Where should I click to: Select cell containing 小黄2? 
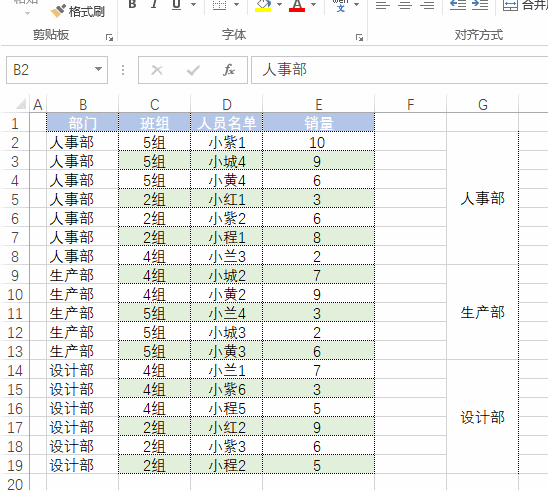226,294
